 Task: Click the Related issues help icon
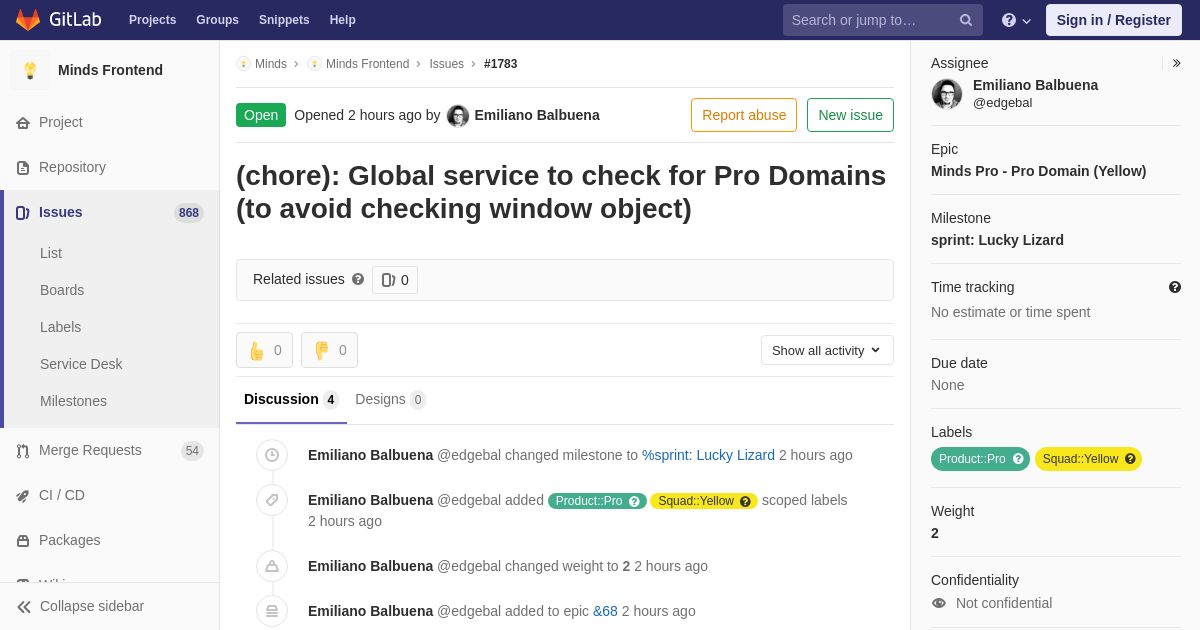(x=358, y=280)
